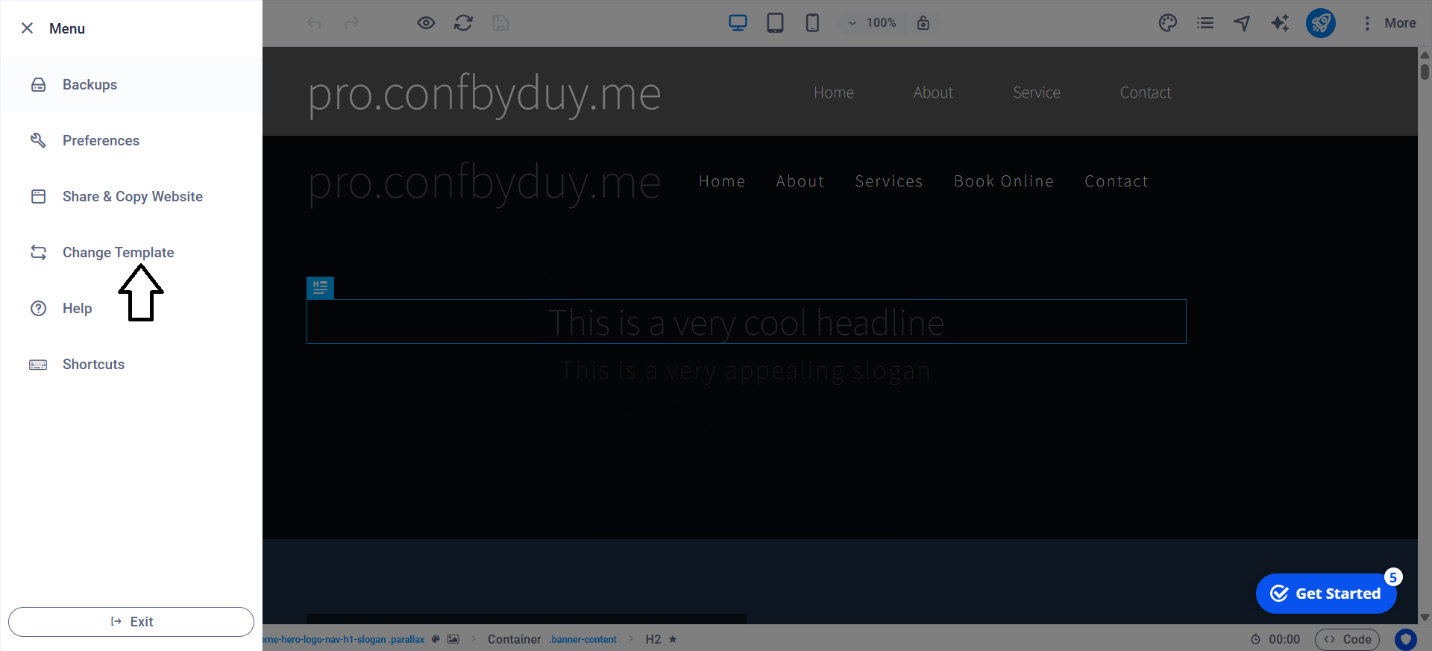This screenshot has width=1432, height=651.
Task: Switch to mobile phone view icon
Action: click(x=812, y=23)
